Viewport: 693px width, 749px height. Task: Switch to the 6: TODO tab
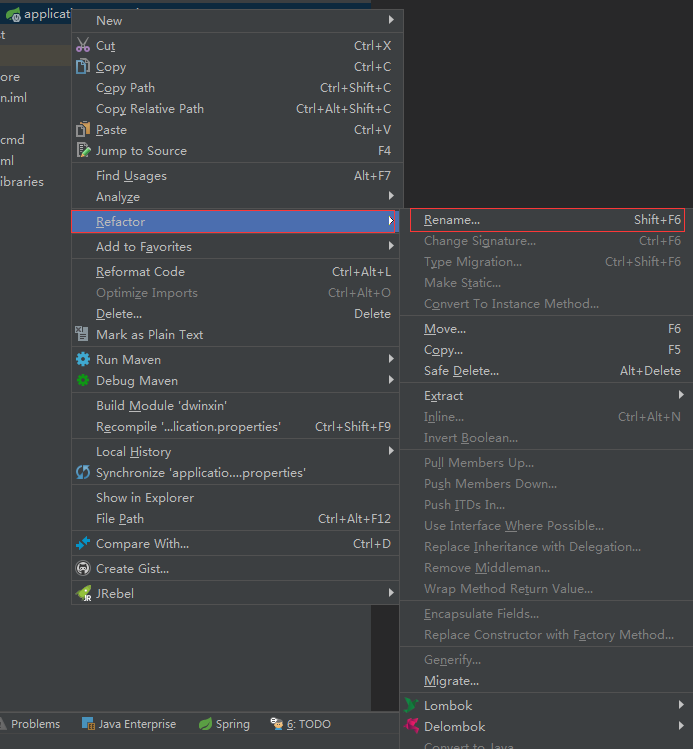(x=301, y=724)
